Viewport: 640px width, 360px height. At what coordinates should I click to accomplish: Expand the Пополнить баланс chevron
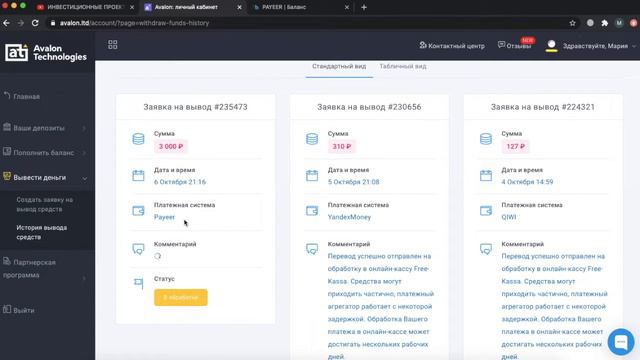click(84, 153)
